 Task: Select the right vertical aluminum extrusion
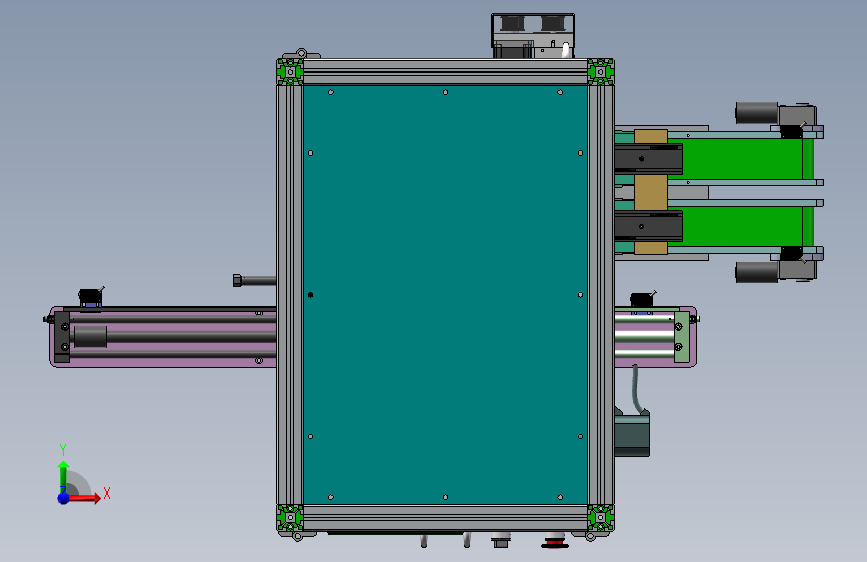601,294
